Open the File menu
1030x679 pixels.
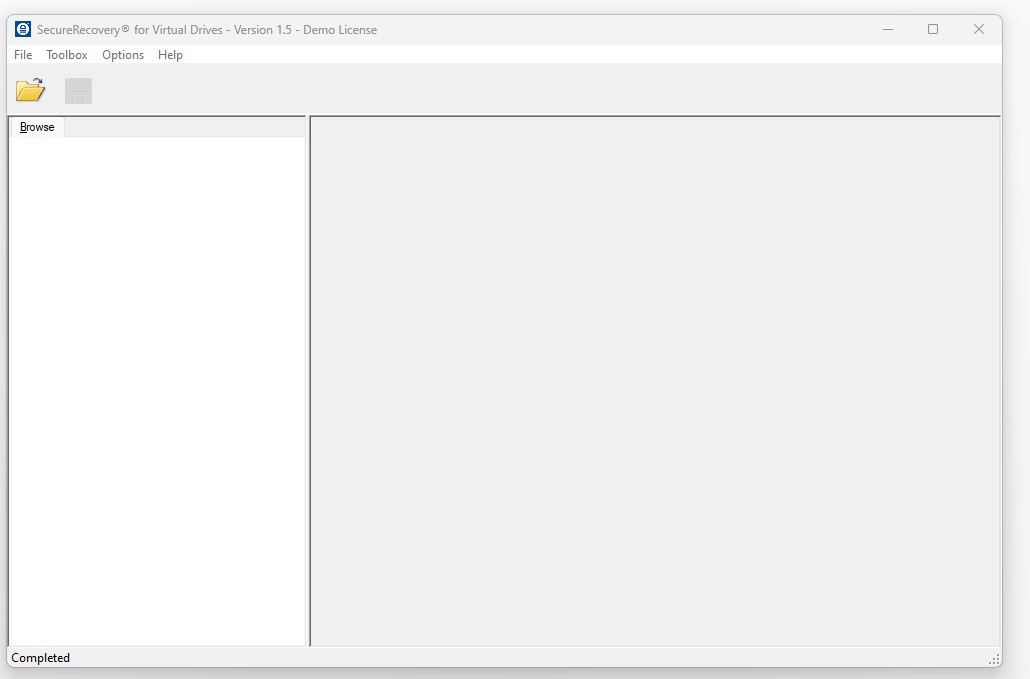(x=23, y=55)
